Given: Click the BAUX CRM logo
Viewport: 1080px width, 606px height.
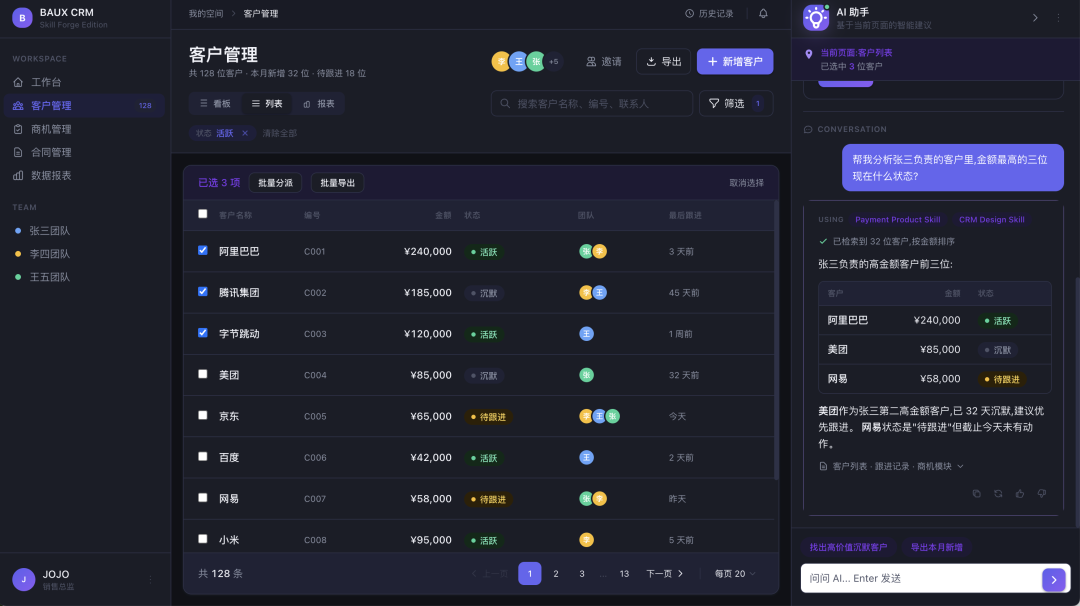Looking at the screenshot, I should [22, 18].
